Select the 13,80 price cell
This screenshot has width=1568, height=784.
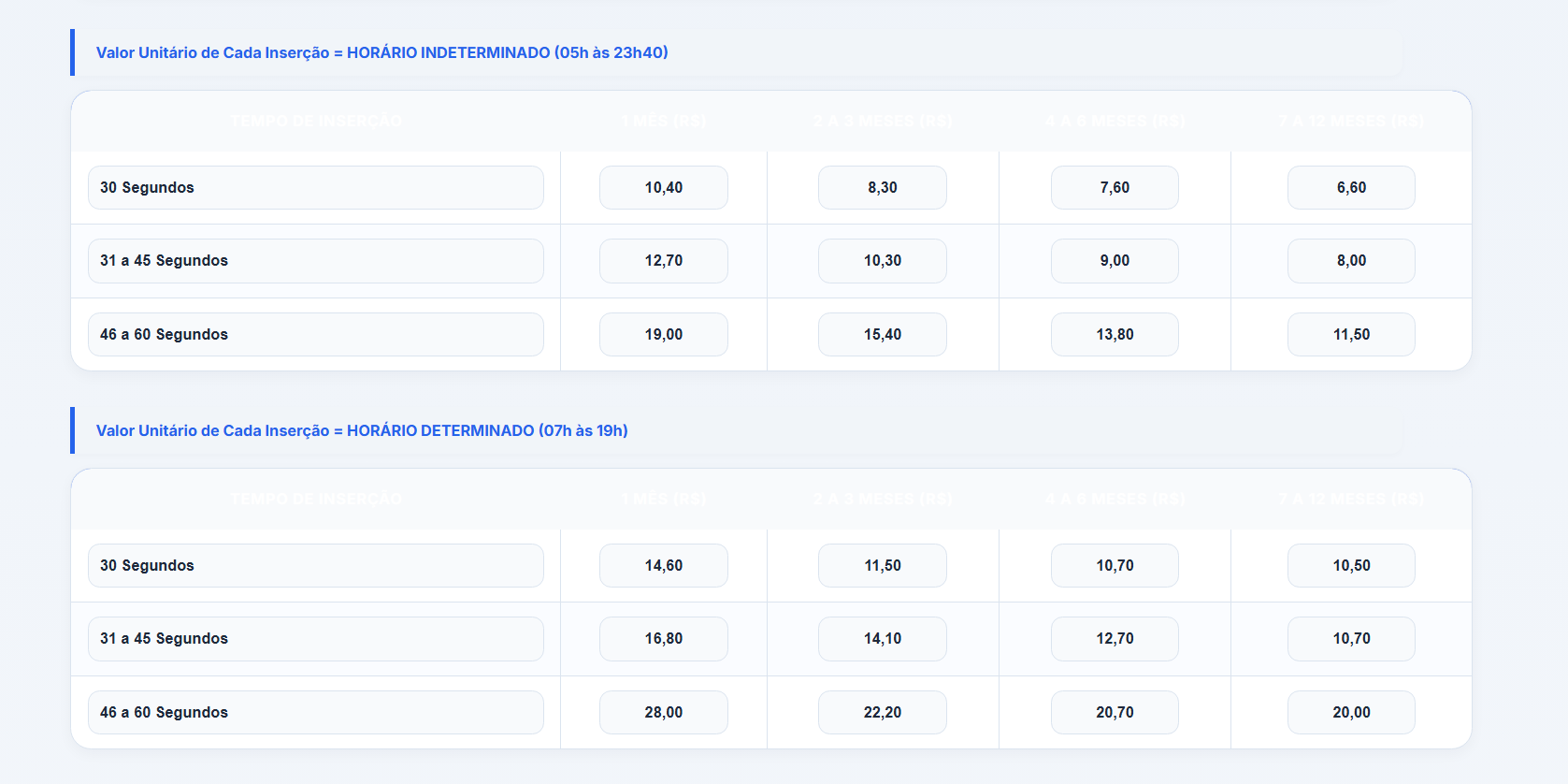[1115, 334]
